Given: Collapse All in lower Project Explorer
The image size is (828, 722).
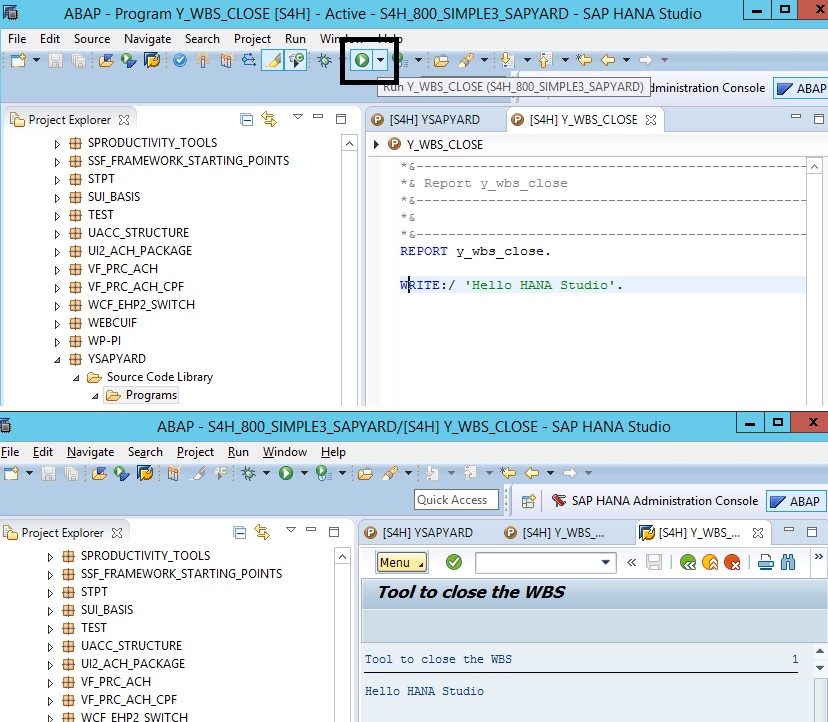Looking at the screenshot, I should [240, 533].
